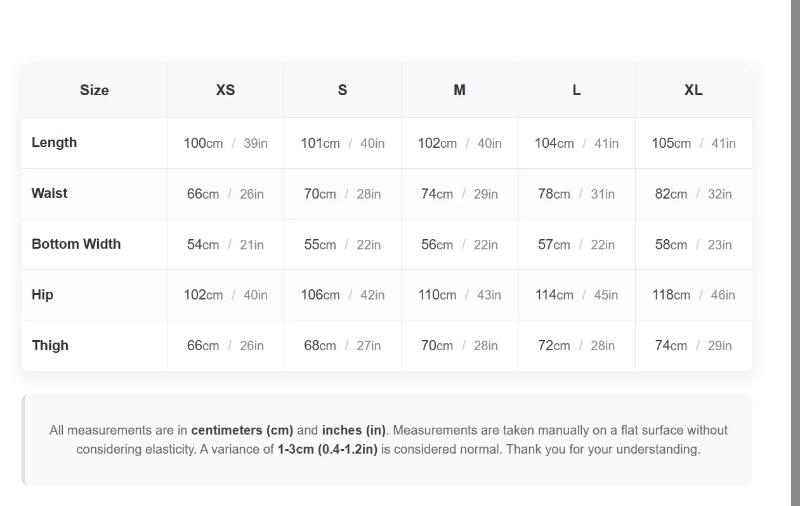Click the XS length cell 100cm / 39in
This screenshot has height=506, width=800.
(225, 143)
